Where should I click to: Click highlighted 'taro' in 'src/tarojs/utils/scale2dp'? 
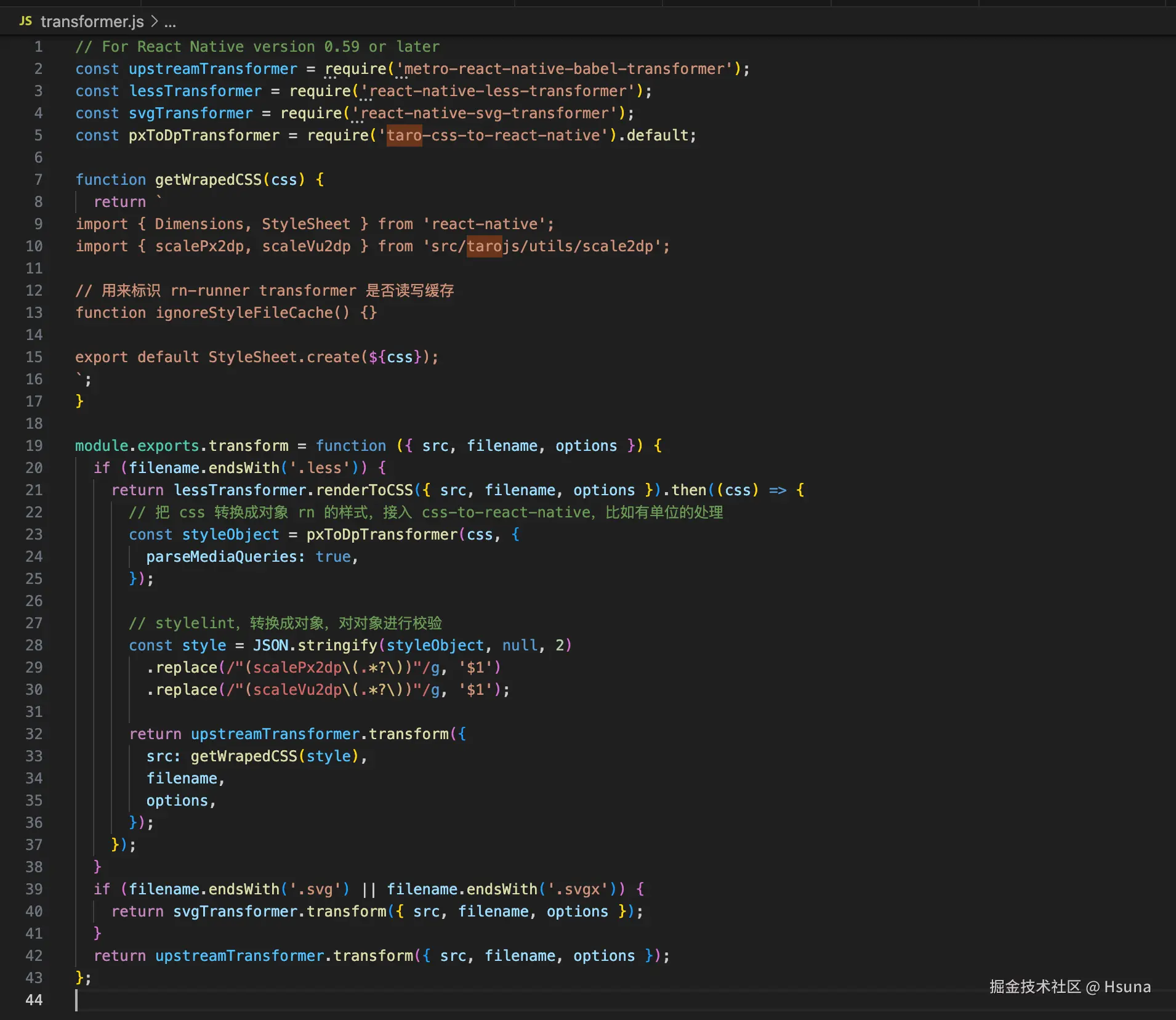pyautogui.click(x=485, y=246)
